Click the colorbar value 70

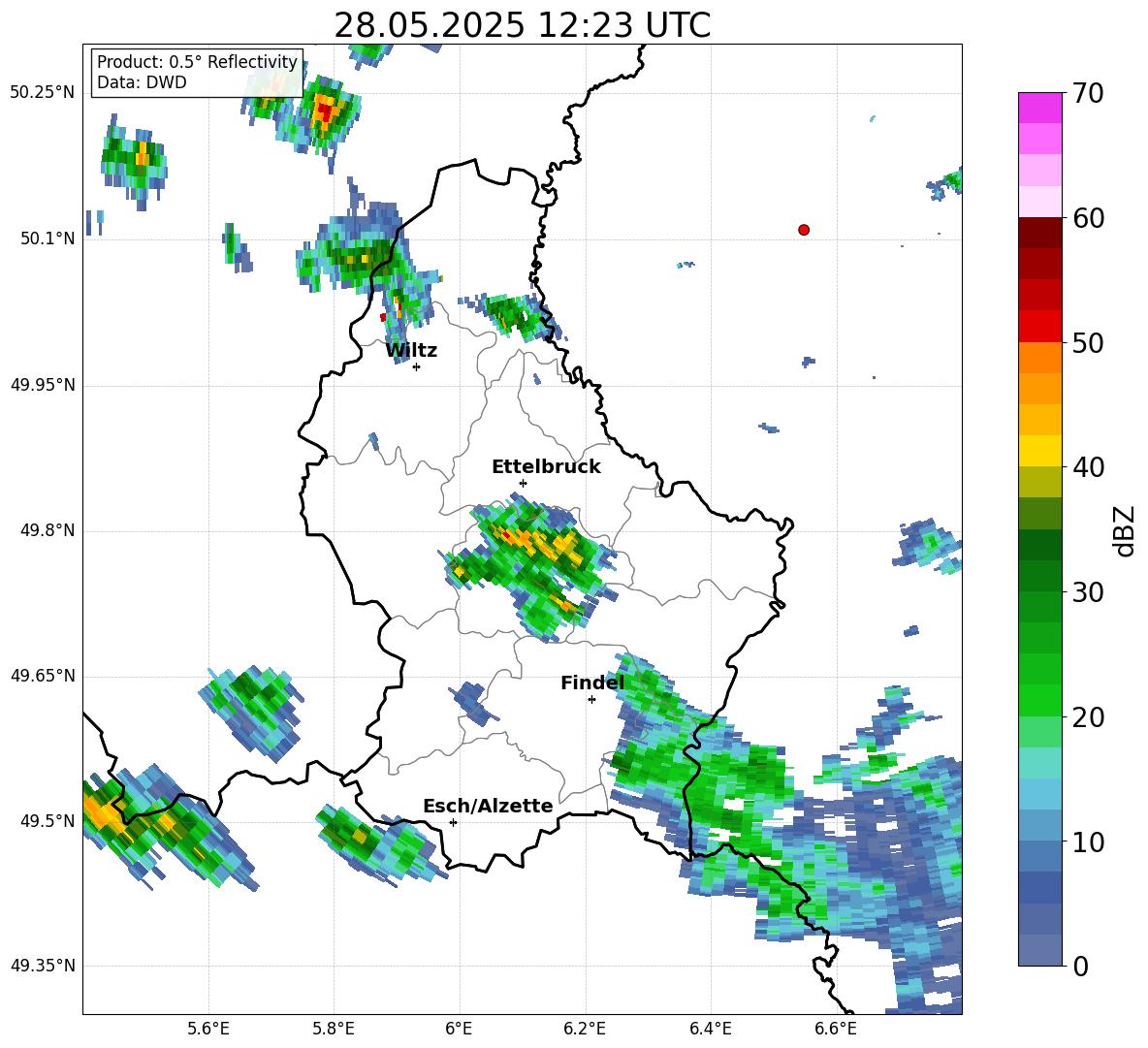point(1087,93)
